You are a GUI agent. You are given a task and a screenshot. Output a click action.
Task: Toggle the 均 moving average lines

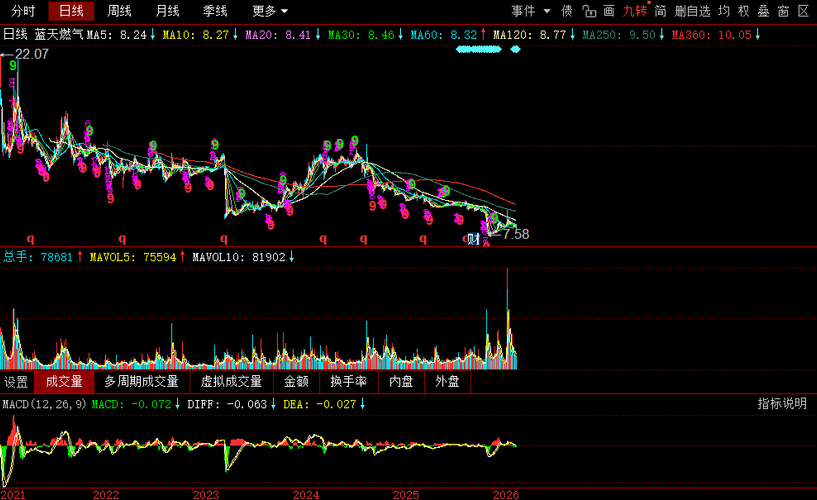point(724,11)
